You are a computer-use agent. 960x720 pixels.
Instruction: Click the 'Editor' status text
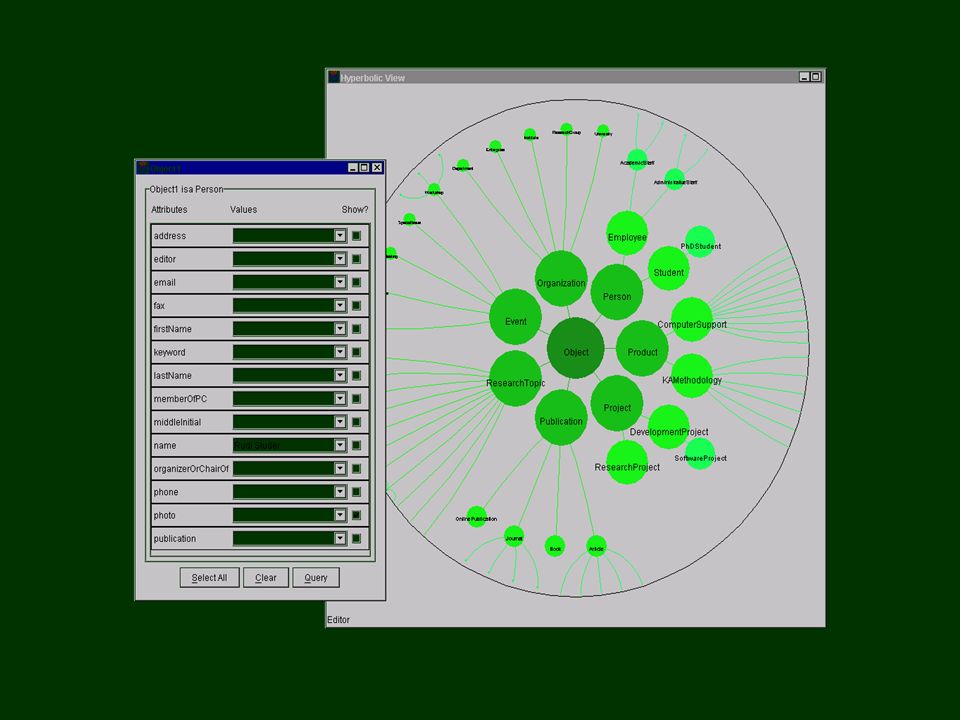339,620
